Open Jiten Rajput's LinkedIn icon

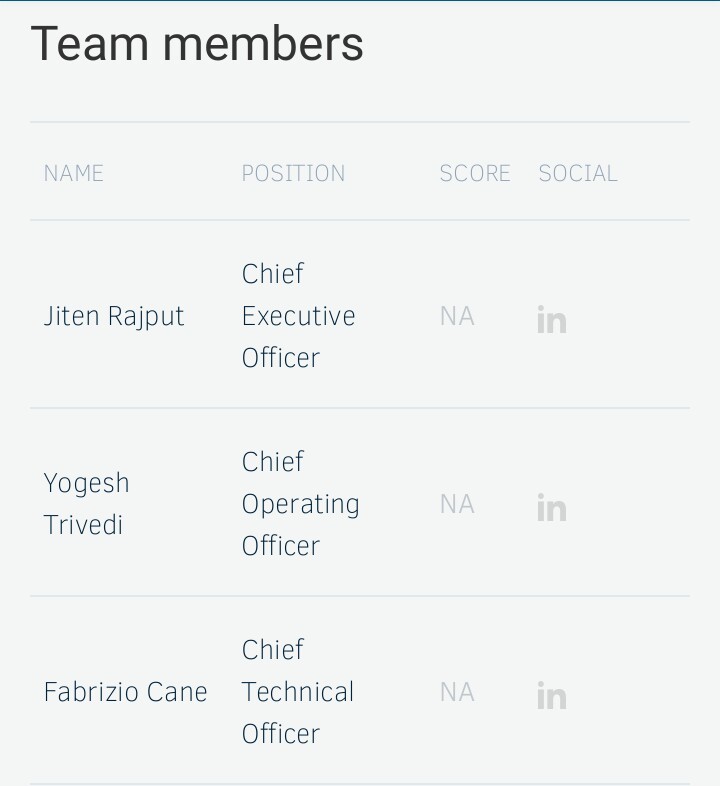[552, 319]
